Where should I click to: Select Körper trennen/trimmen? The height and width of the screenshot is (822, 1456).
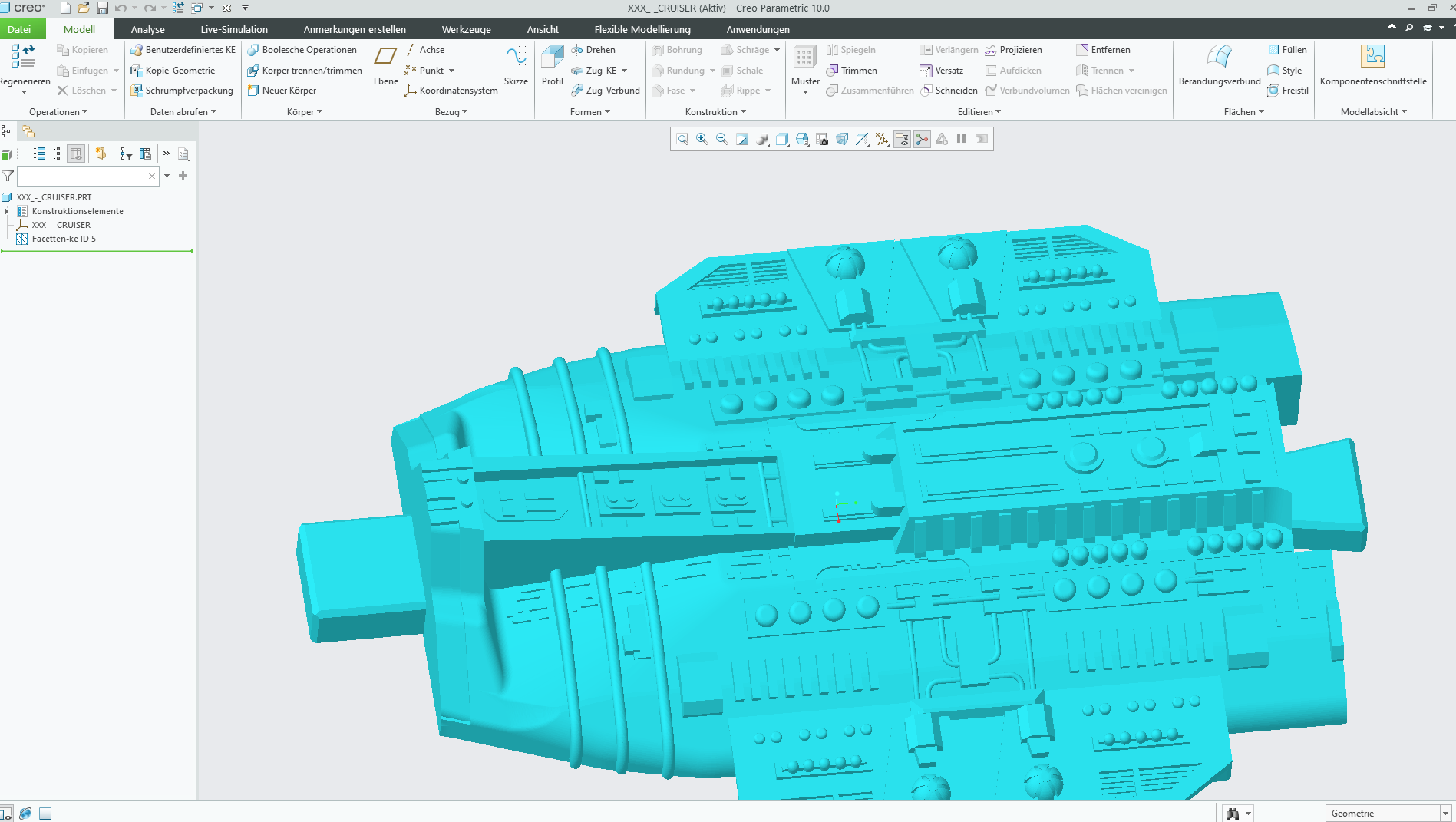coord(304,71)
